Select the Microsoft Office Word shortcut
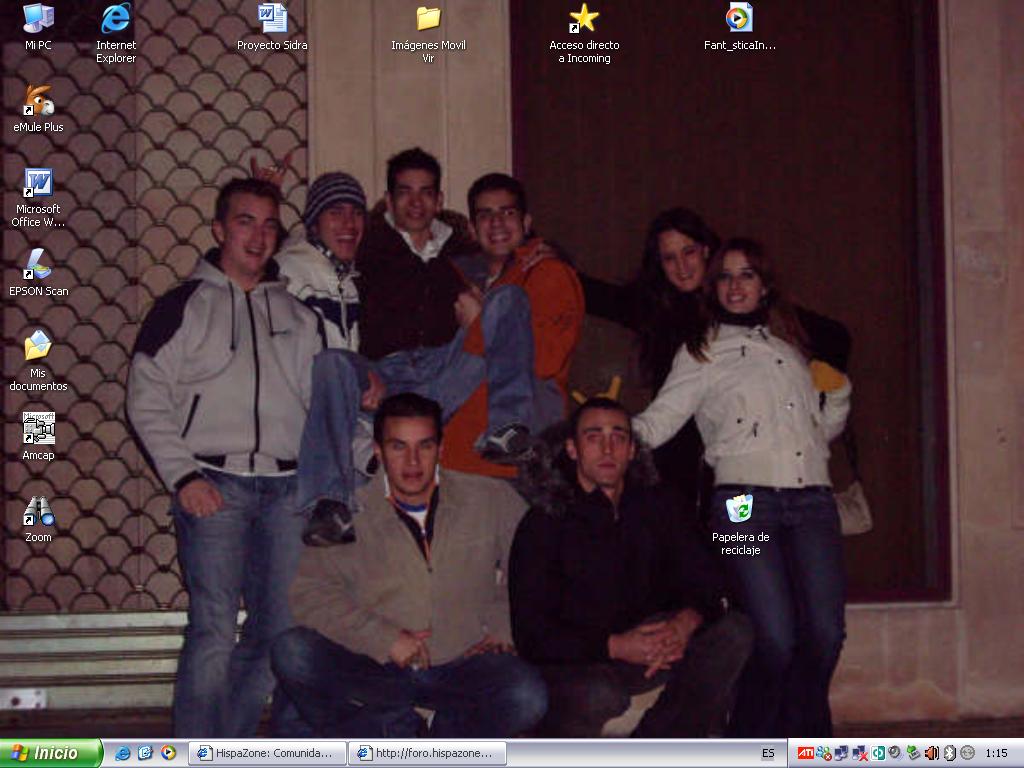 tap(38, 183)
